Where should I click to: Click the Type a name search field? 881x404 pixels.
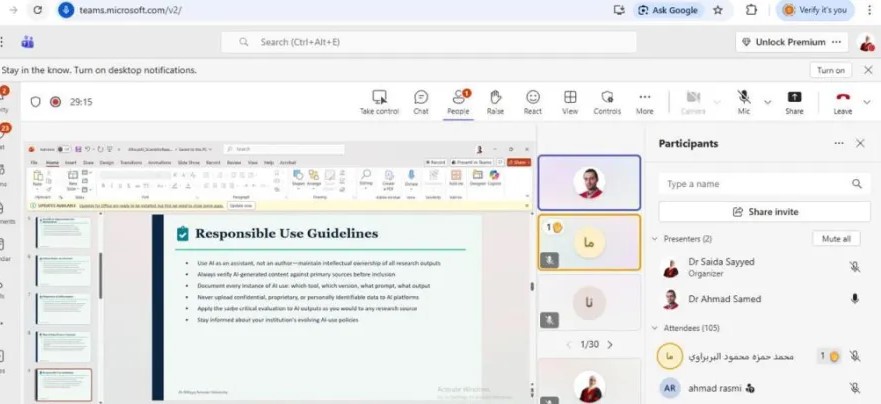coord(755,184)
